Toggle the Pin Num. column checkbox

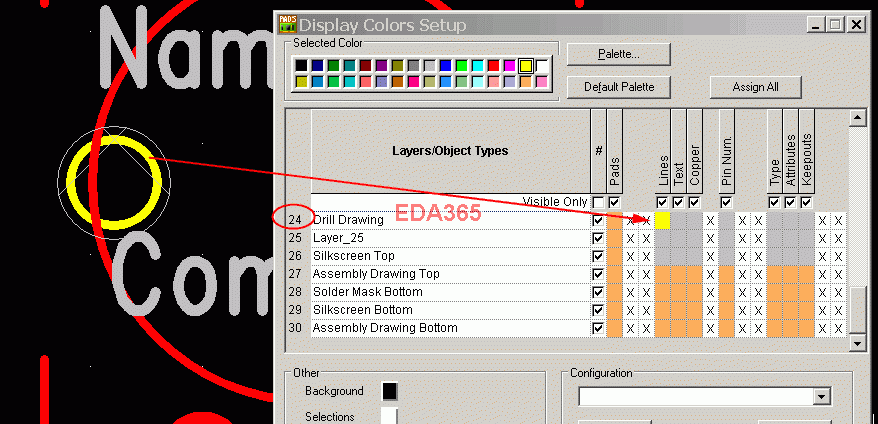pyautogui.click(x=726, y=202)
